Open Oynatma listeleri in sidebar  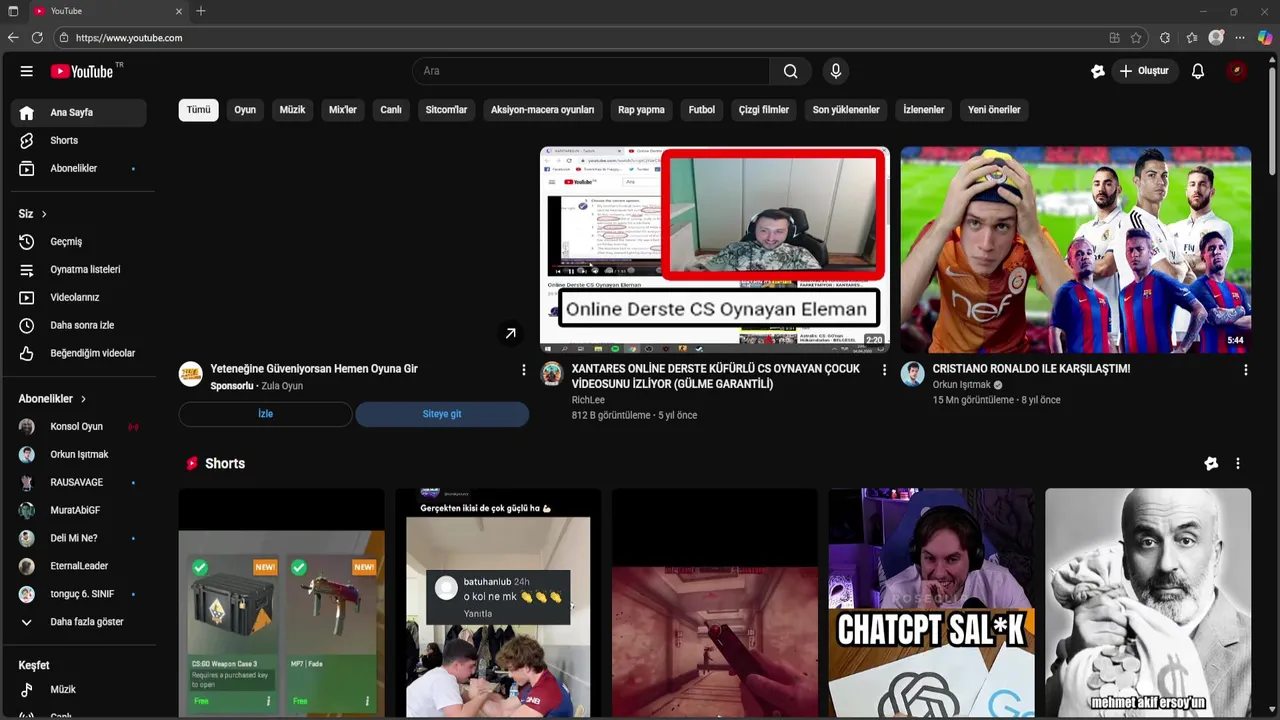point(79,270)
